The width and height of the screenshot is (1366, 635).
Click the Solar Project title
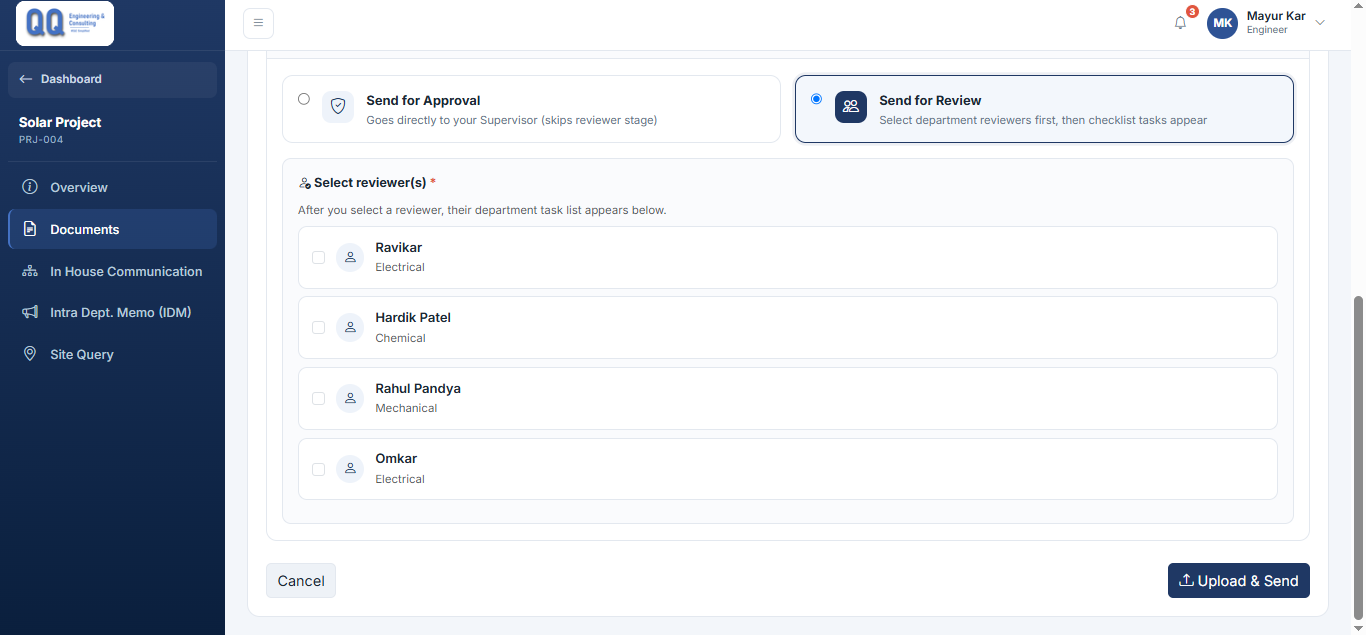coord(60,122)
